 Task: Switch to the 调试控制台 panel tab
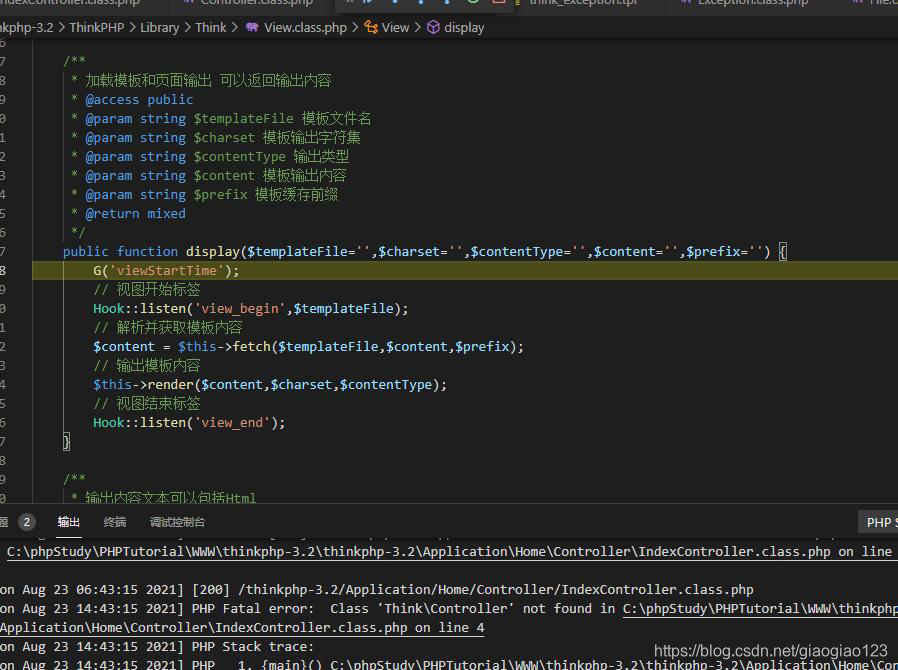[x=177, y=522]
